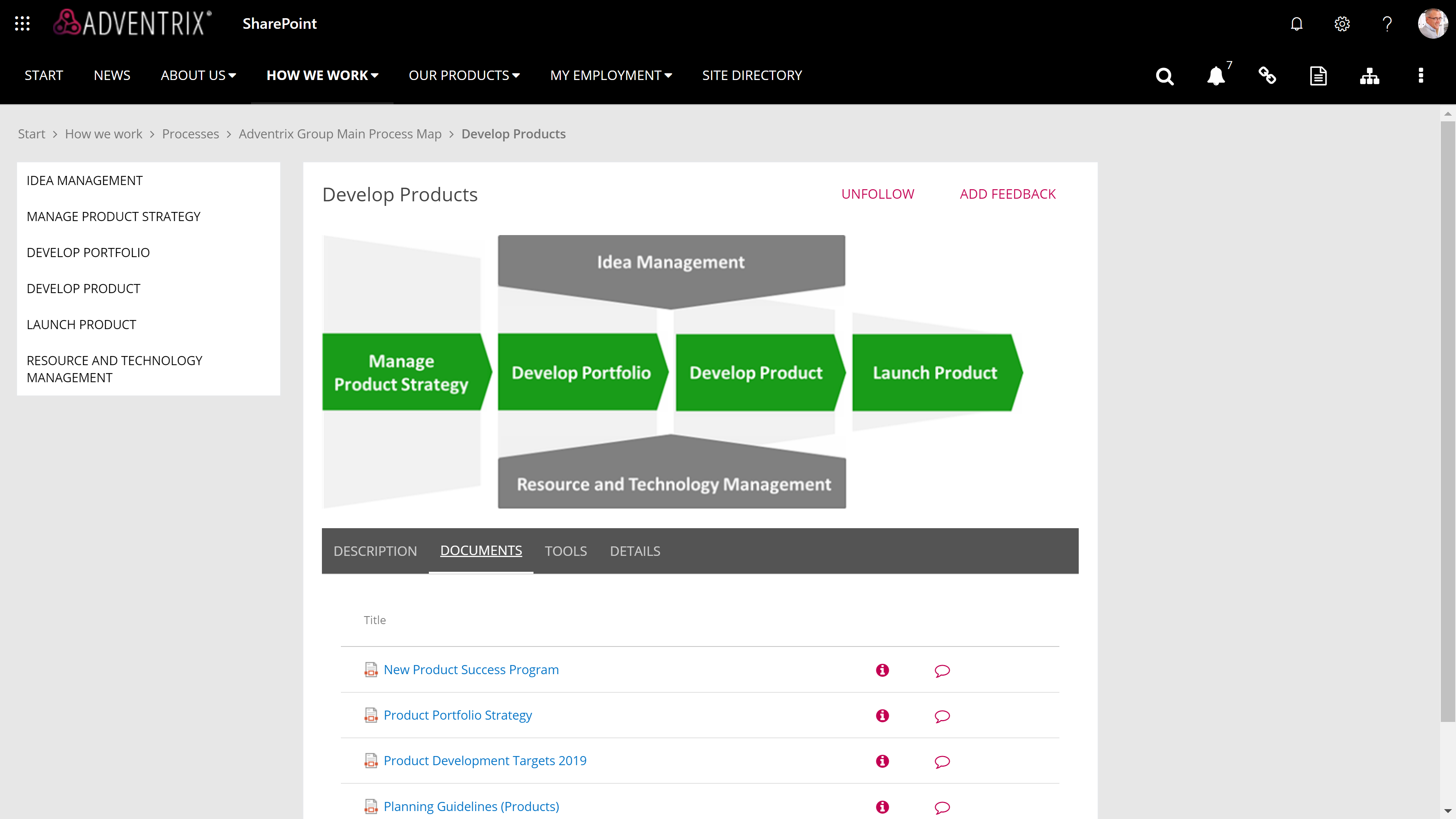This screenshot has width=1456, height=819.
Task: Open the notifications bell with badge 7
Action: (x=1216, y=76)
